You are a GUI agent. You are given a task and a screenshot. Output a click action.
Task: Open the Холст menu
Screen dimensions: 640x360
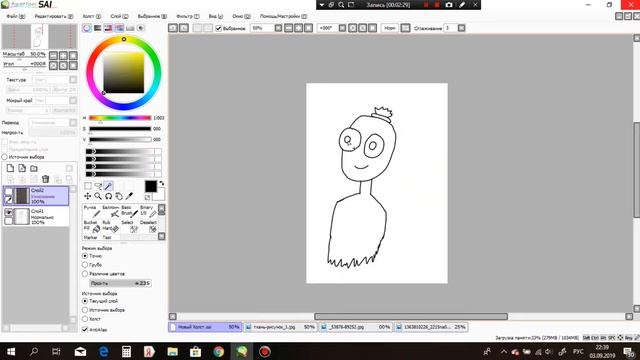[x=92, y=16]
